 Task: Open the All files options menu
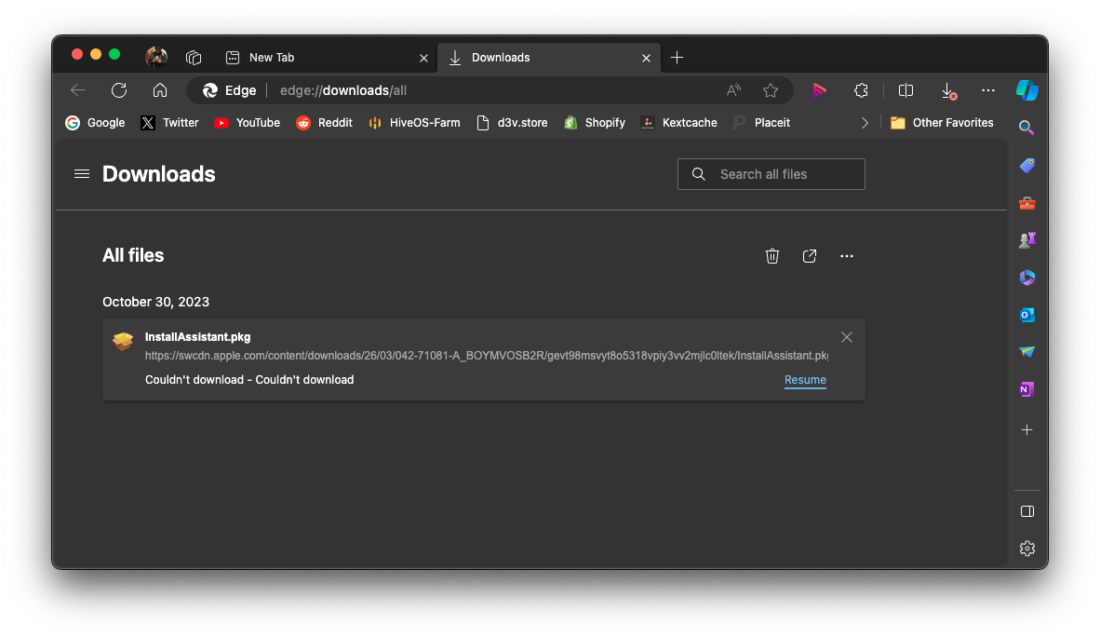coord(846,256)
